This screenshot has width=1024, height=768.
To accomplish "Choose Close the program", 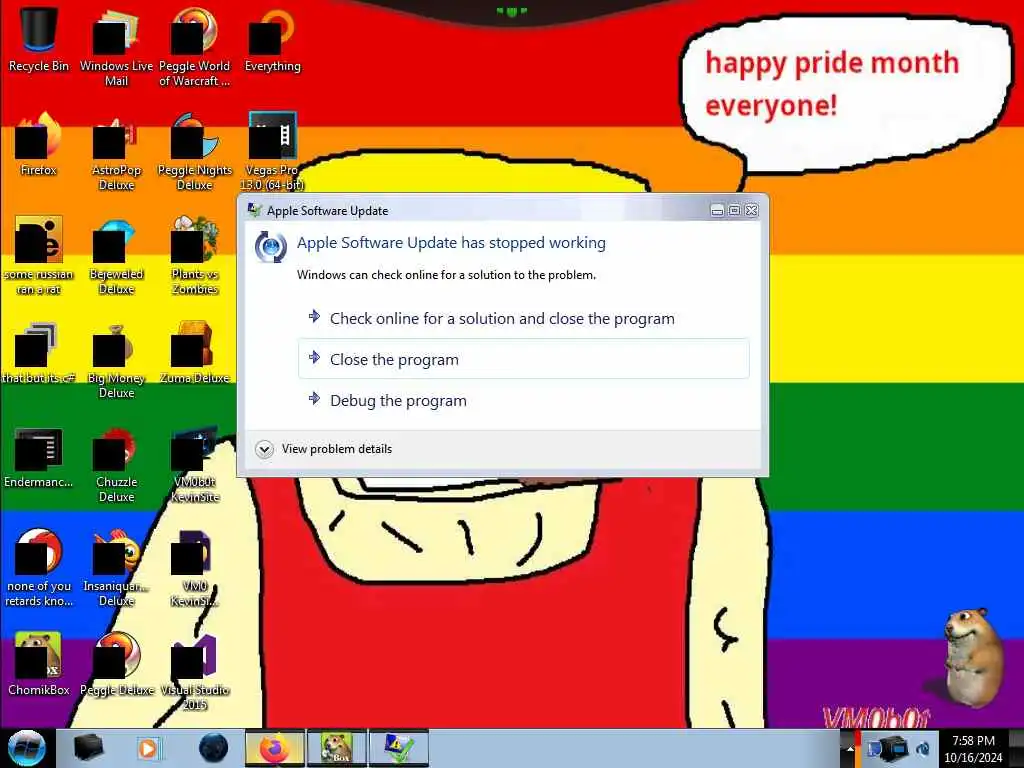I will (524, 359).
